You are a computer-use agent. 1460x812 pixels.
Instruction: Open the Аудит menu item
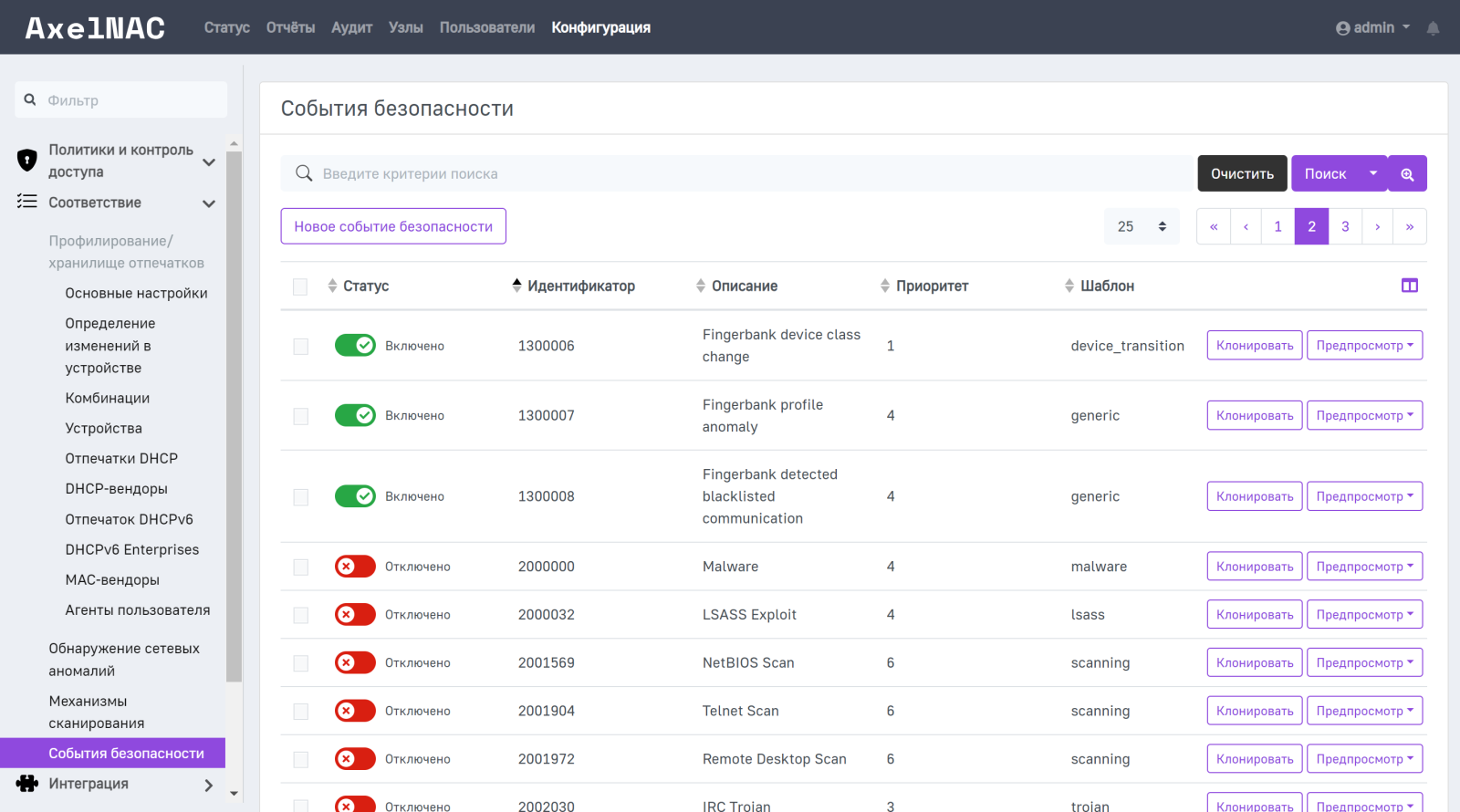[x=351, y=28]
